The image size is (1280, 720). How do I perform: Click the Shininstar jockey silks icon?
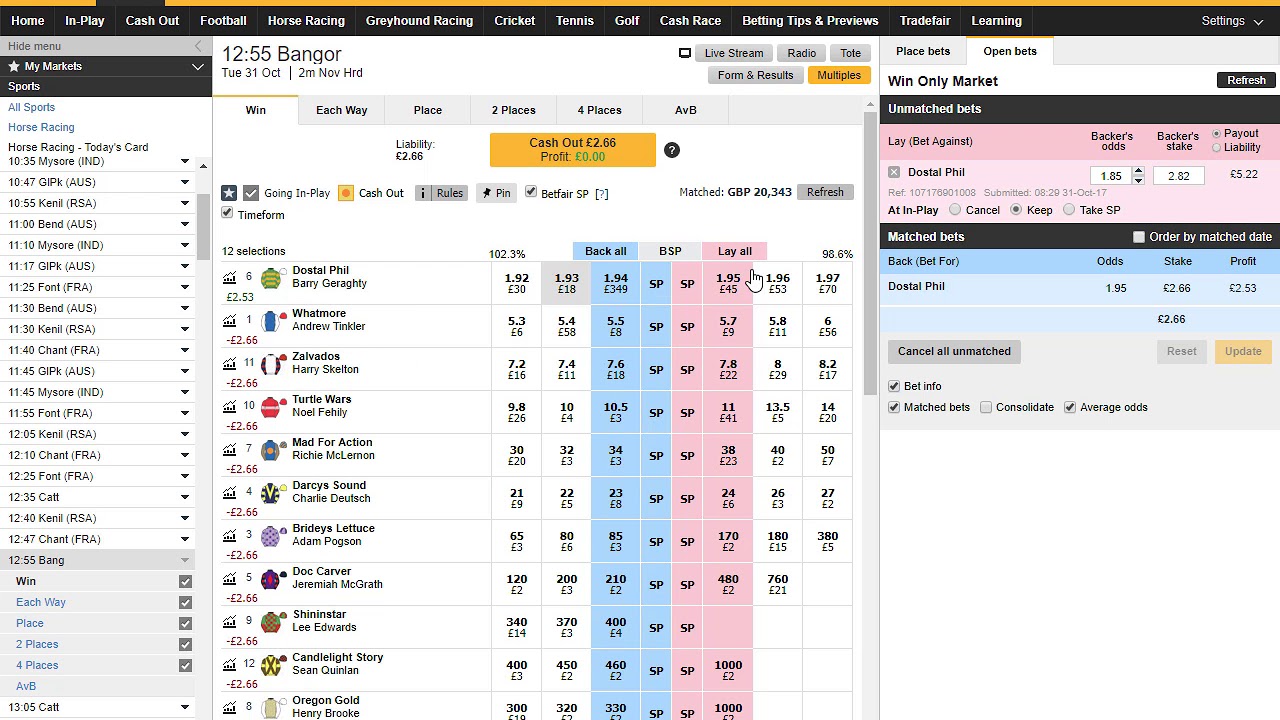[x=271, y=623]
